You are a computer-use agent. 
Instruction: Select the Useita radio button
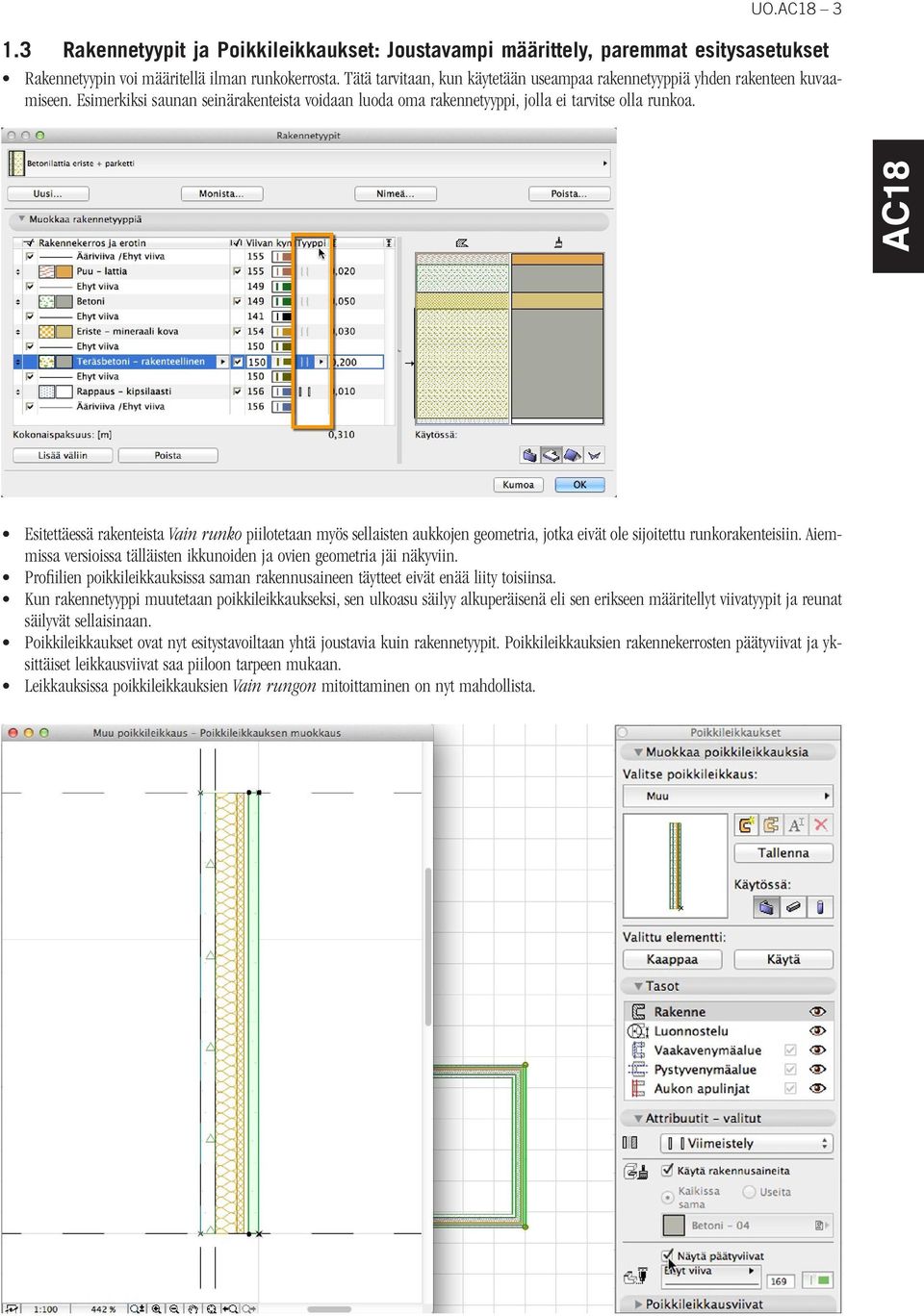(x=750, y=1191)
